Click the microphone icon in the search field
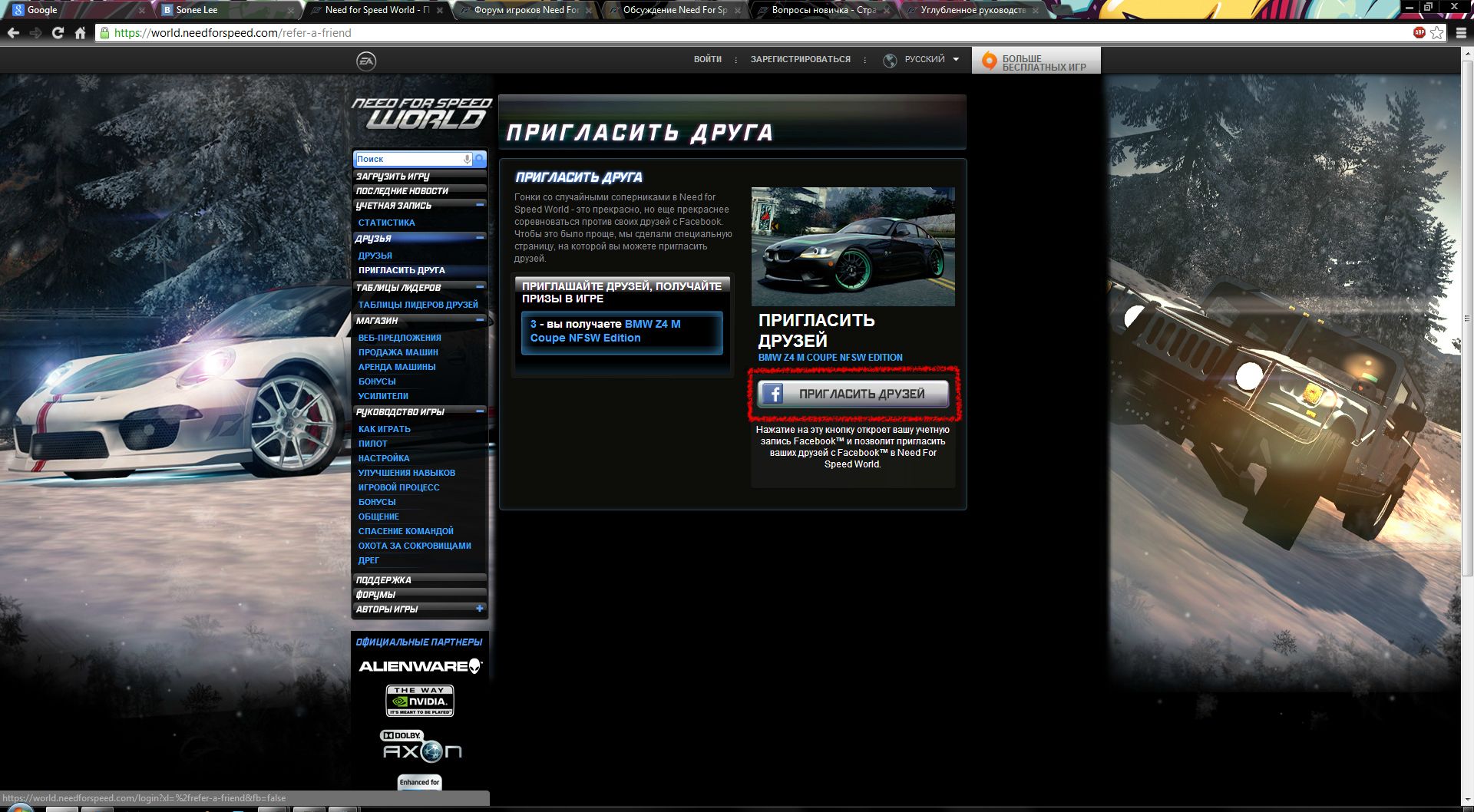Image resolution: width=1474 pixels, height=812 pixels. [x=467, y=159]
